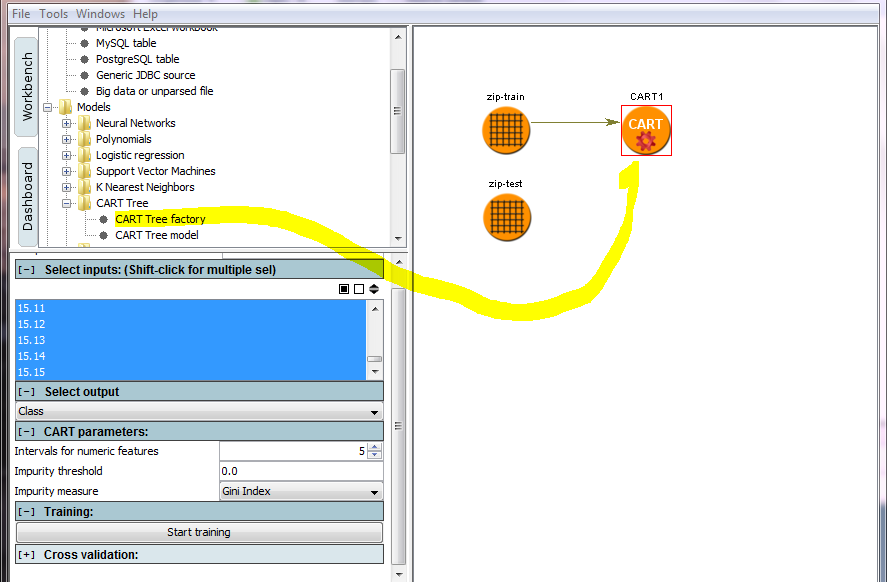Image resolution: width=887 pixels, height=582 pixels.
Task: Collapse the Select inputs section
Action: (27, 270)
